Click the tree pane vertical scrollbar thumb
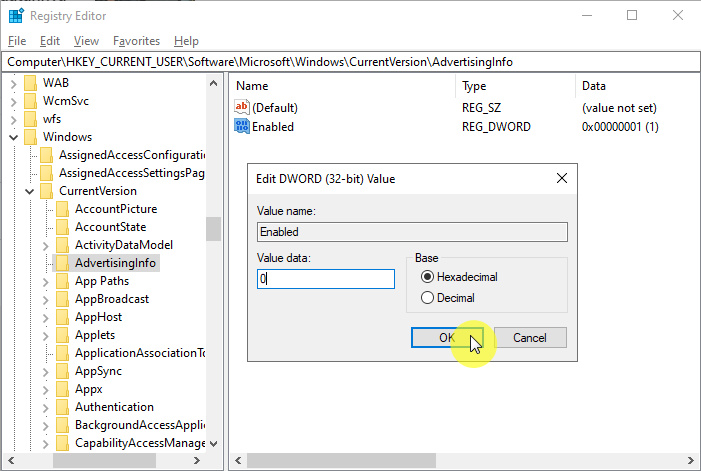Image resolution: width=701 pixels, height=471 pixels. pos(213,229)
